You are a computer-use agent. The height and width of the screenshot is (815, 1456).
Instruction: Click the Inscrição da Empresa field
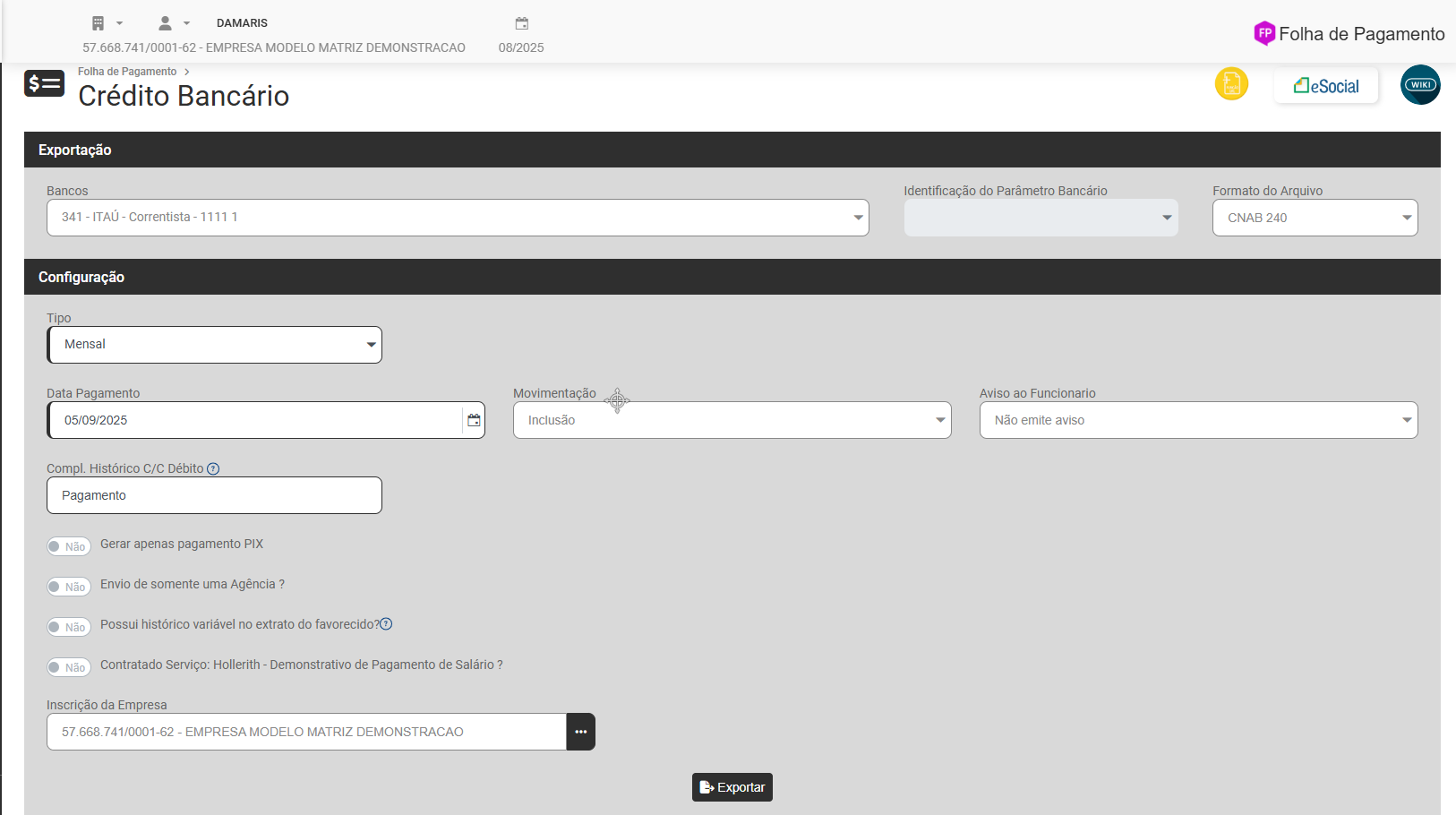pyautogui.click(x=306, y=732)
